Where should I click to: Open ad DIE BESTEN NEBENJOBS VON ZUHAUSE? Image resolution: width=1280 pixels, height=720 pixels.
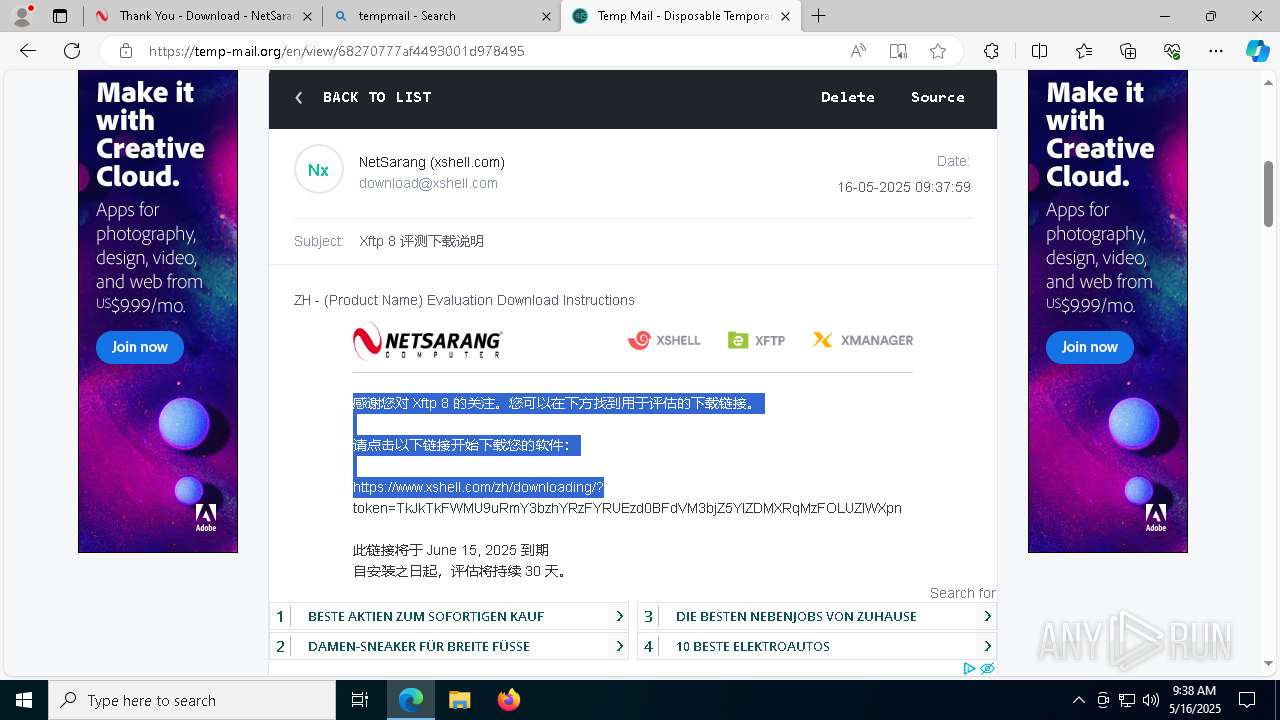(x=817, y=616)
